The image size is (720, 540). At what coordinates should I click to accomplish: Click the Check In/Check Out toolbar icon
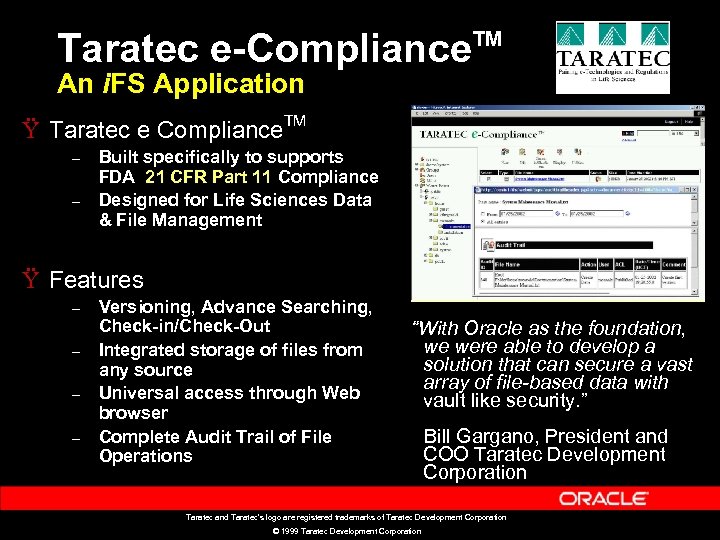click(540, 152)
